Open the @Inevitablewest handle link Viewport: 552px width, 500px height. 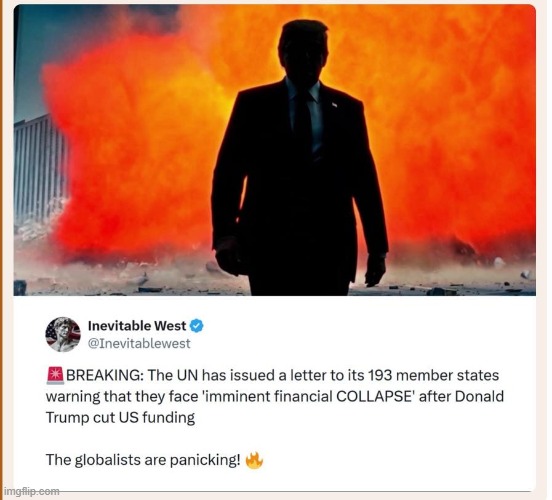coord(139,343)
